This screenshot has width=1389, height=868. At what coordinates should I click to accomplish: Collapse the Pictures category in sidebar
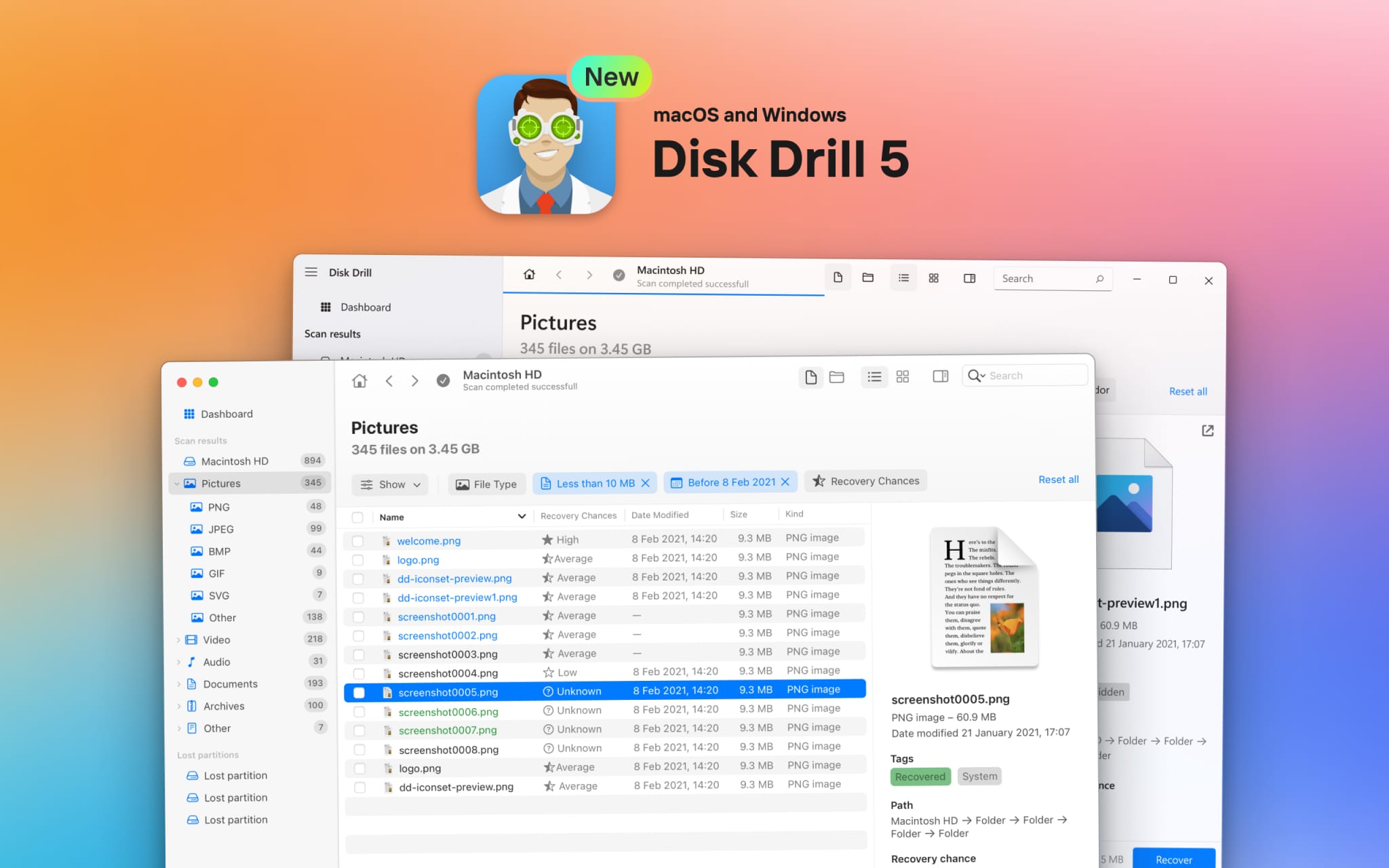pyautogui.click(x=177, y=484)
